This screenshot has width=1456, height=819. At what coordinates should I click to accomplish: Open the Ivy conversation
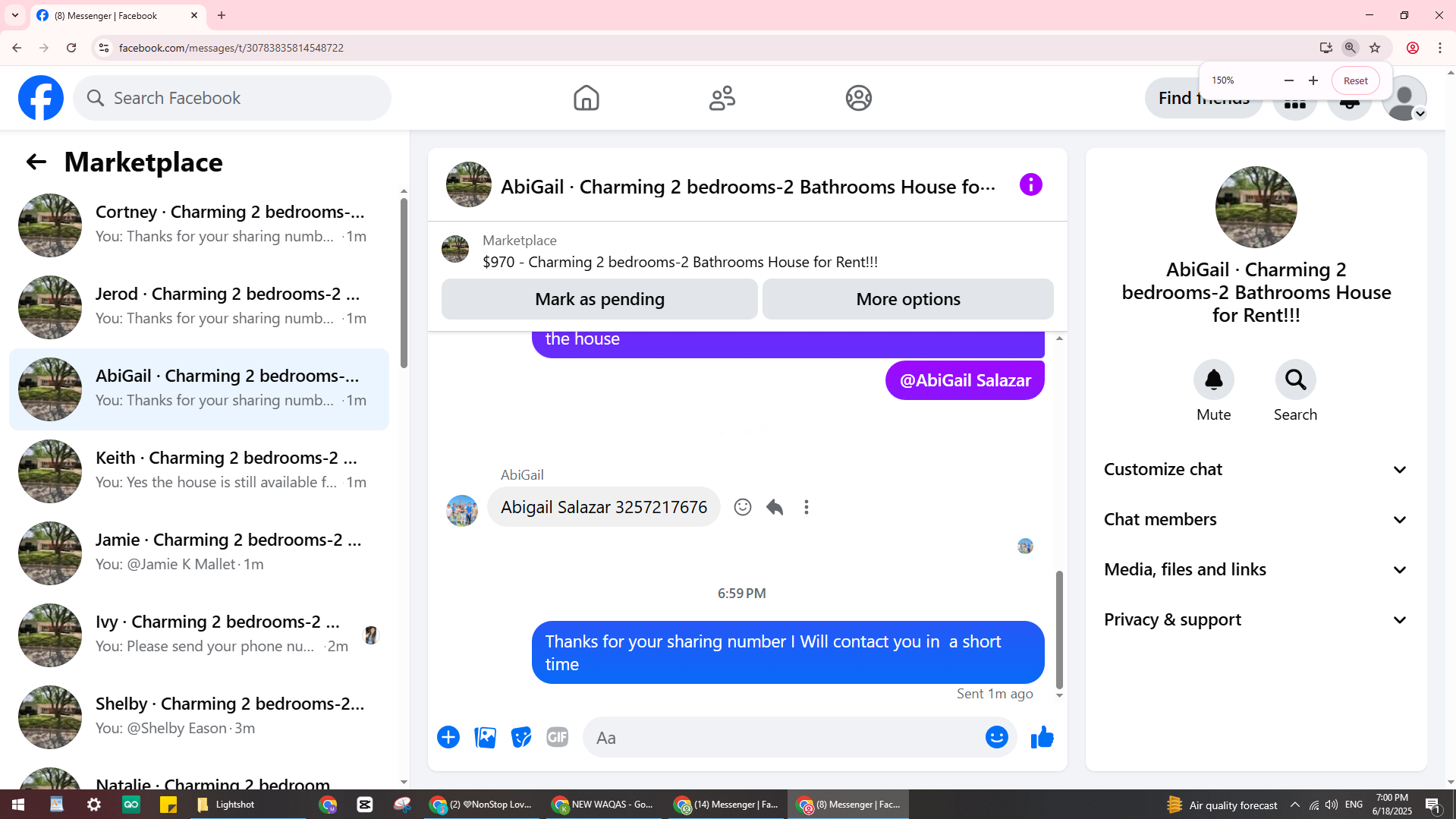click(x=199, y=635)
